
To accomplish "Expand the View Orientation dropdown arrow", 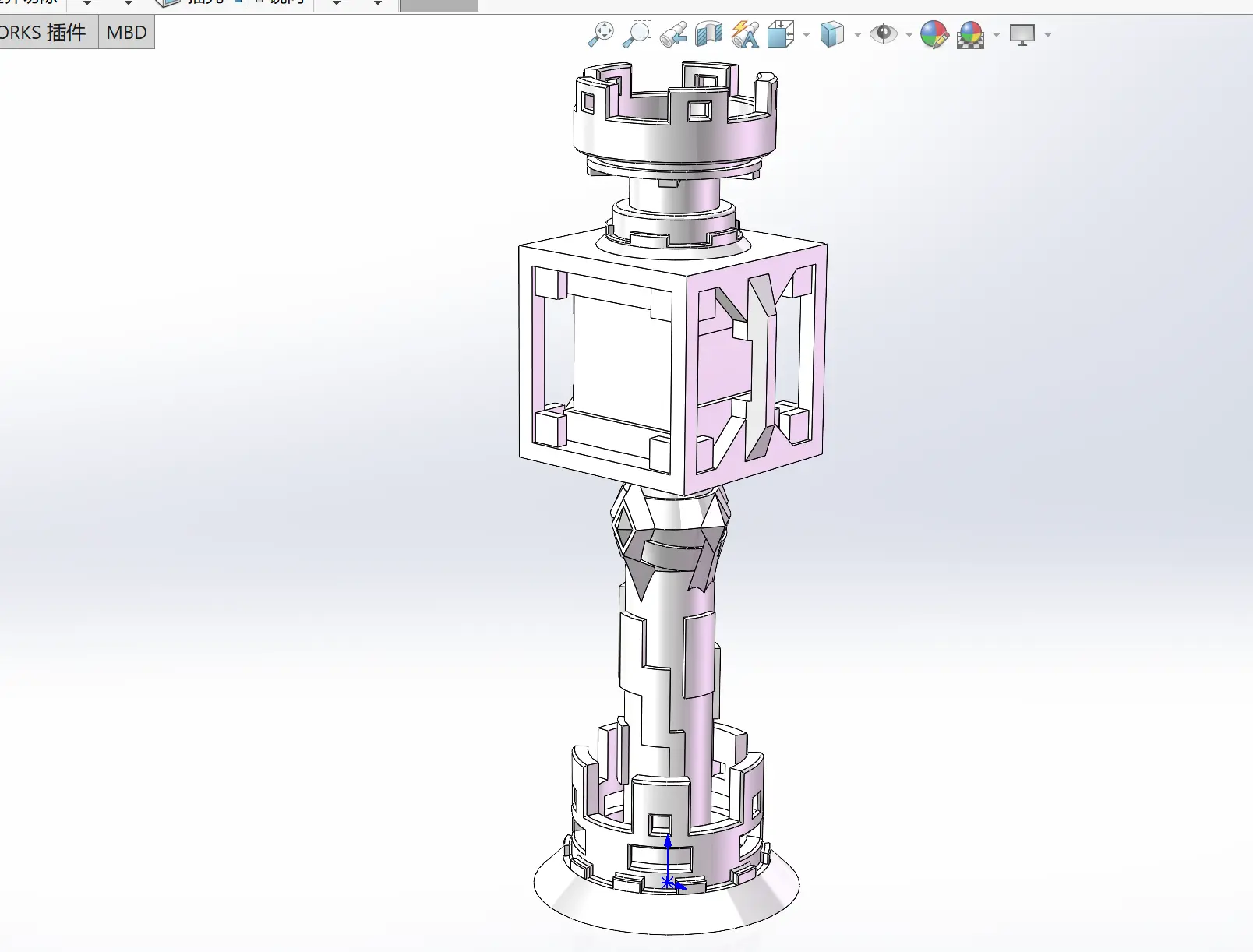I will (806, 34).
